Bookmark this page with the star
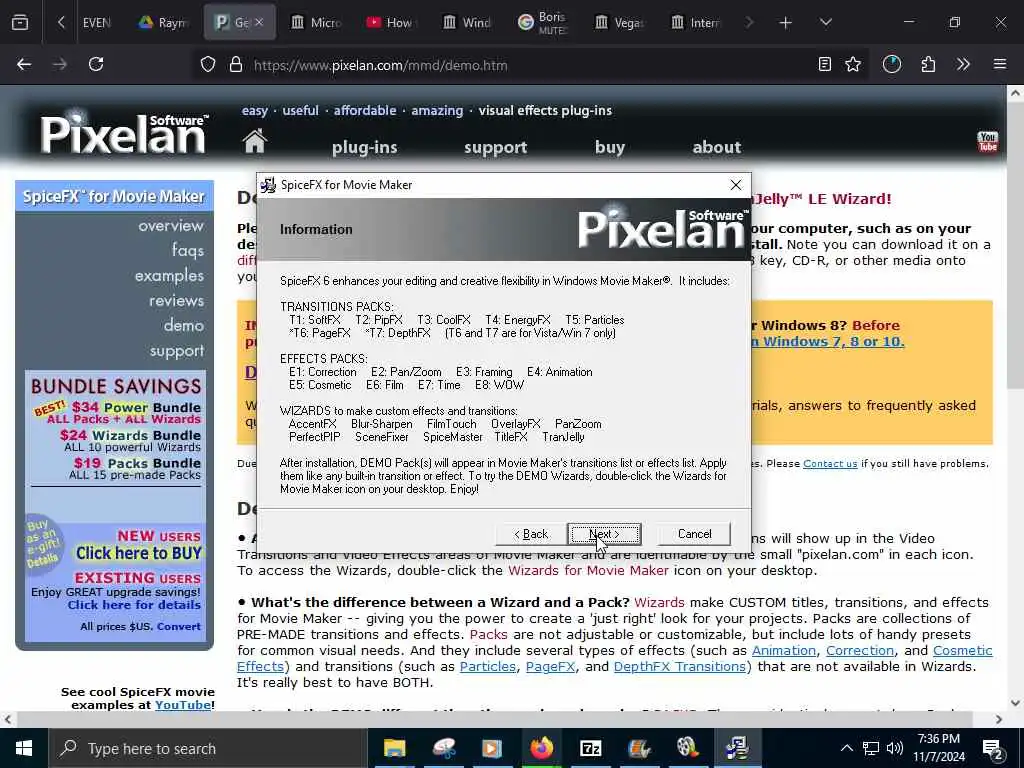The image size is (1024, 768). (853, 65)
